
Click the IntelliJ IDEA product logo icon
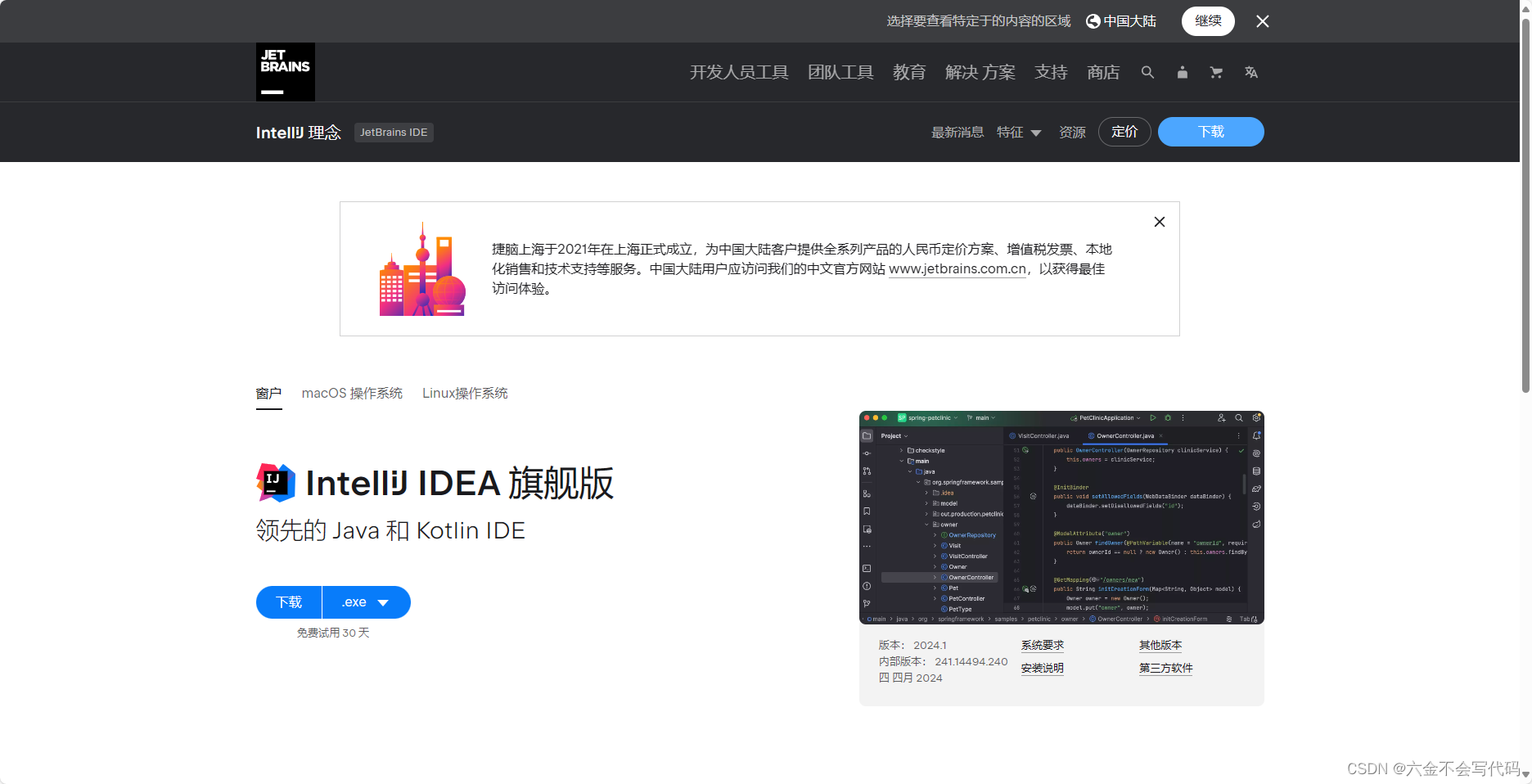pos(276,483)
